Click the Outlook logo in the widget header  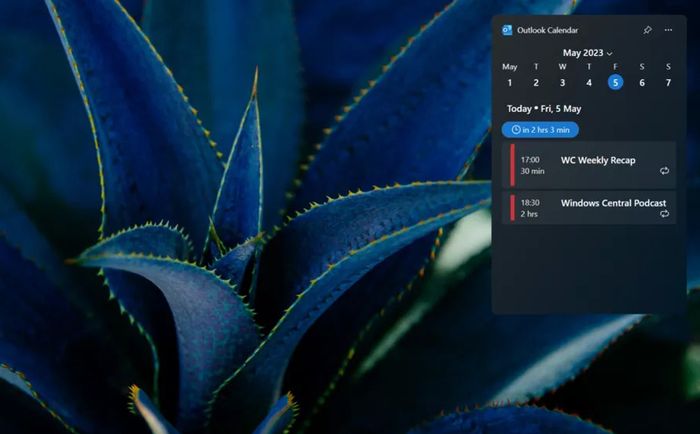tap(507, 30)
